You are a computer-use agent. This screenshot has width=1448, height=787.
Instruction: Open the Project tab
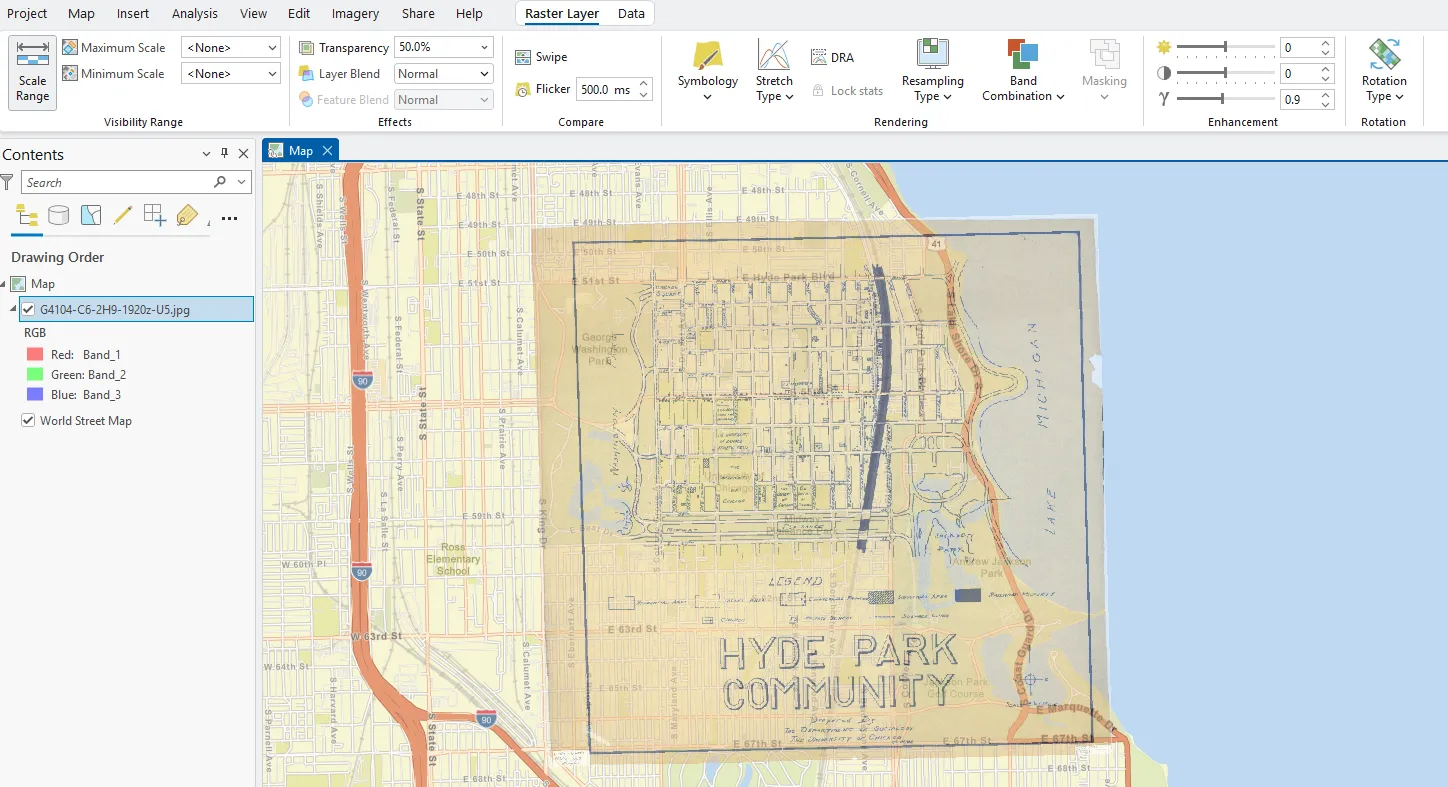pos(27,13)
